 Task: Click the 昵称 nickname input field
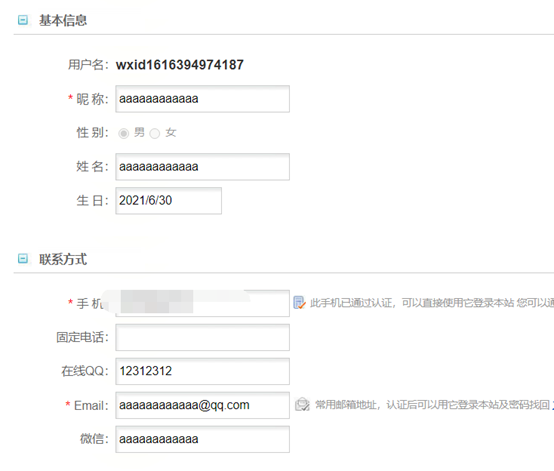(x=202, y=99)
